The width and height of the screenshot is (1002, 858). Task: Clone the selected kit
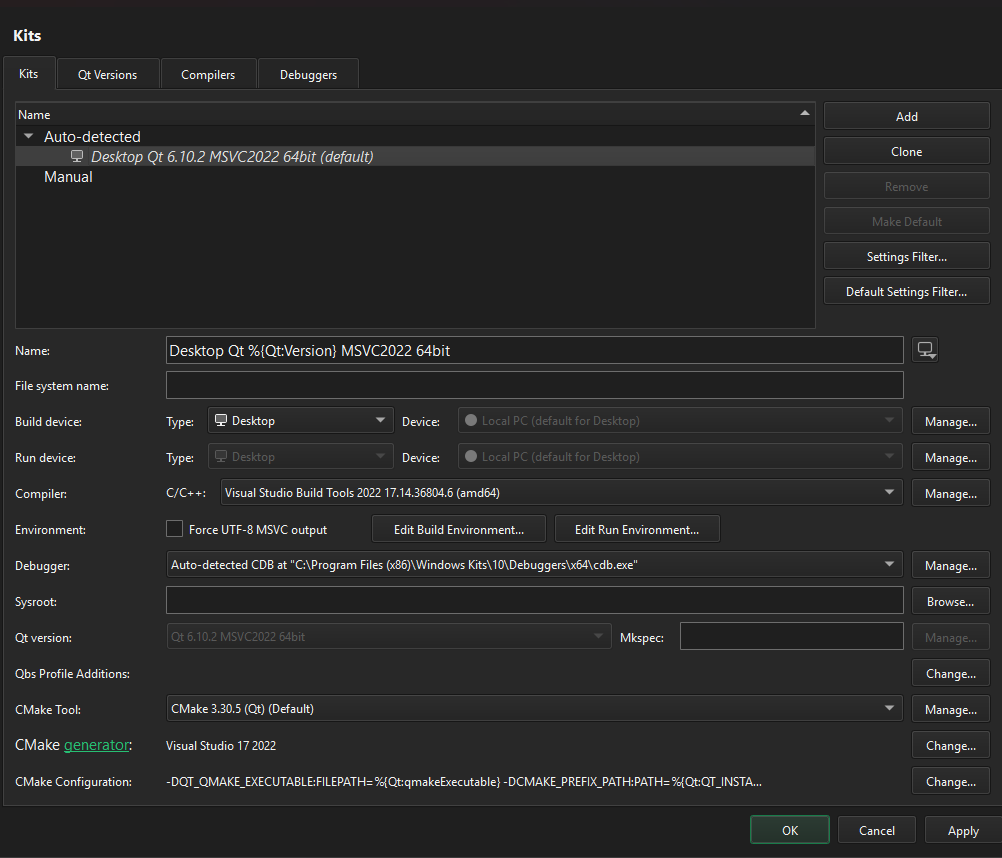(x=906, y=152)
